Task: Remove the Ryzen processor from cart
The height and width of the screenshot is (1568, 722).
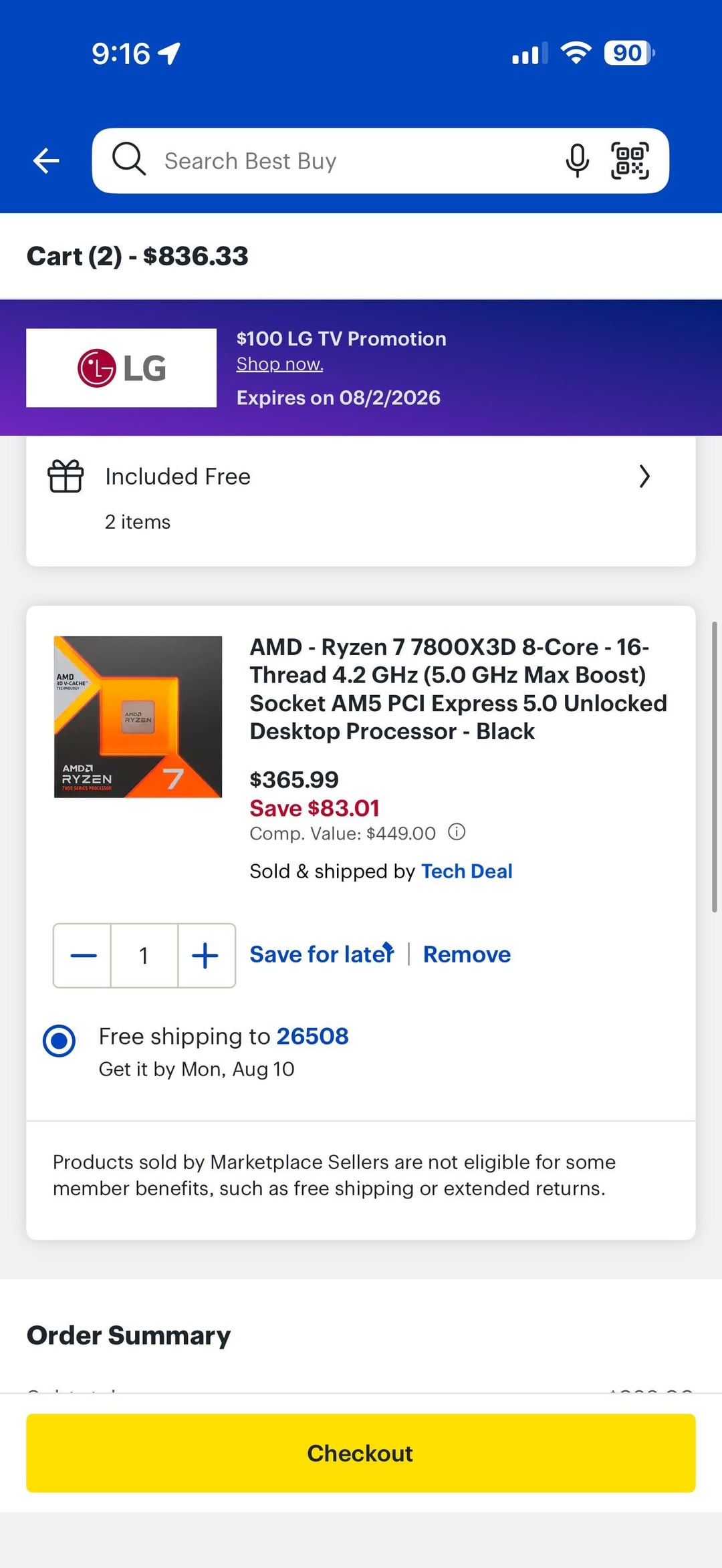Action: tap(467, 954)
